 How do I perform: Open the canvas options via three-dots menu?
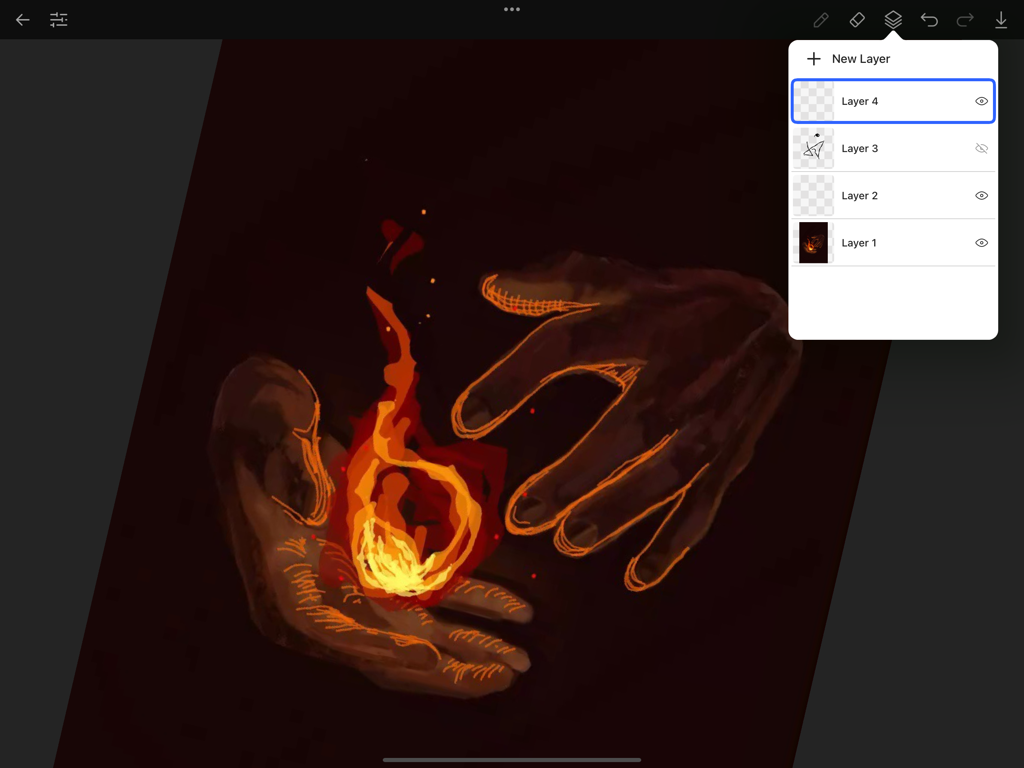[x=512, y=9]
